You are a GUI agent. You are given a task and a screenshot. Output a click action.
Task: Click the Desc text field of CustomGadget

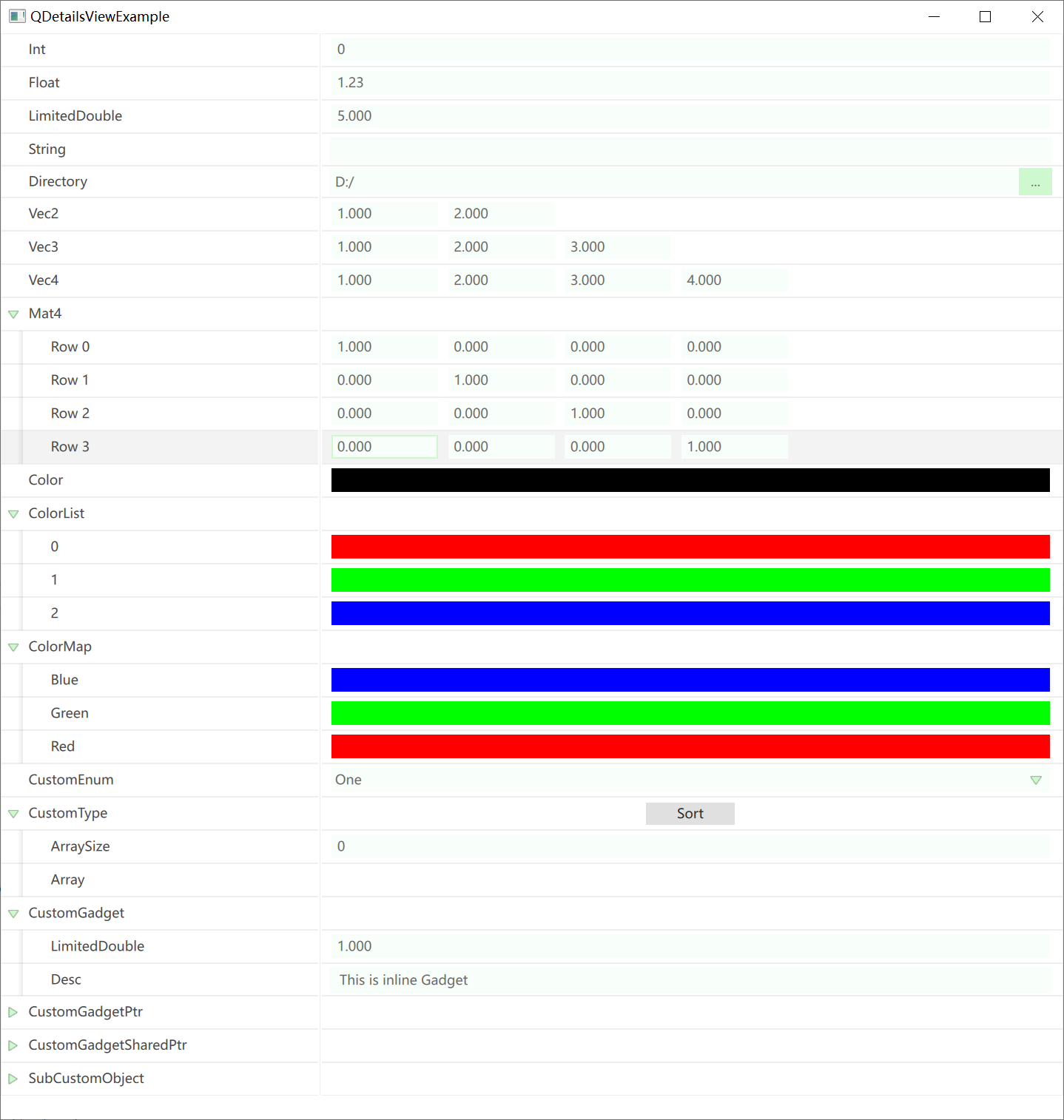pyautogui.click(x=690, y=979)
